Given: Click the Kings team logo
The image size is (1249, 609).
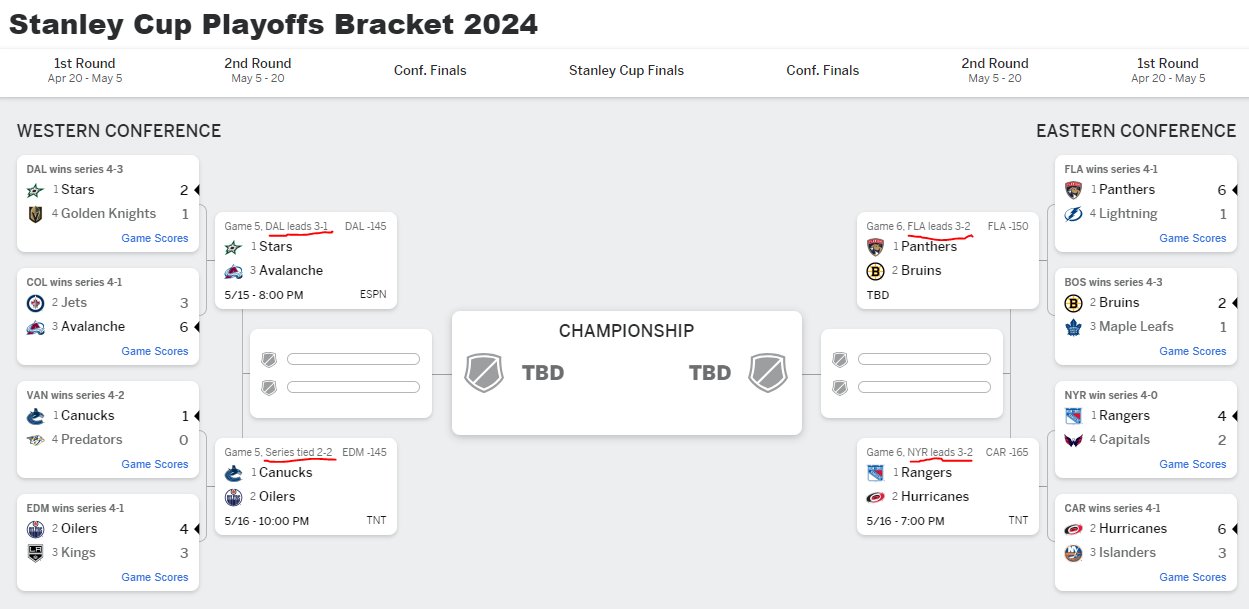Looking at the screenshot, I should [36, 553].
